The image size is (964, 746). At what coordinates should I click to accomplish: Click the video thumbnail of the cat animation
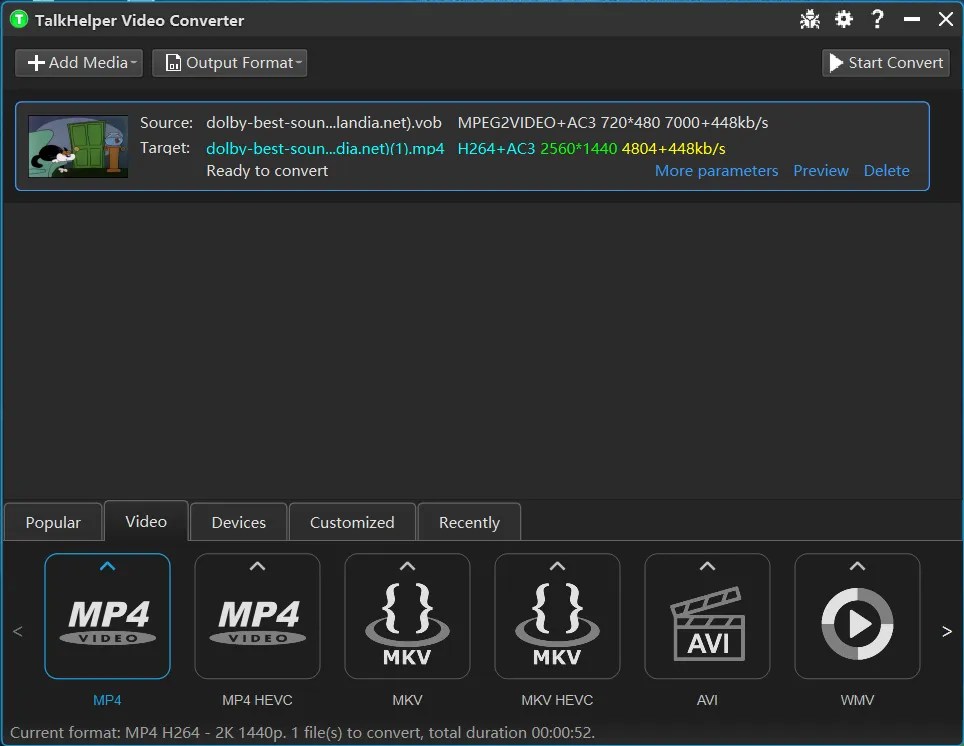coord(78,146)
